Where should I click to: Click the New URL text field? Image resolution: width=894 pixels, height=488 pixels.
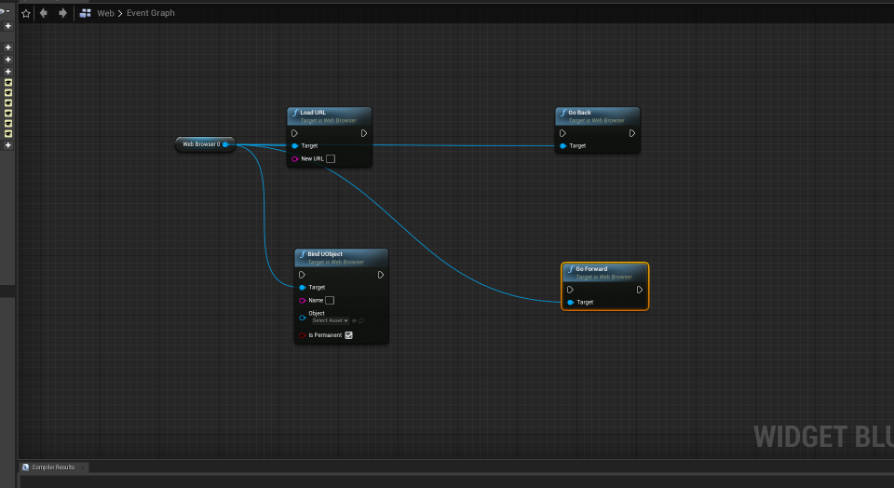pyautogui.click(x=331, y=158)
